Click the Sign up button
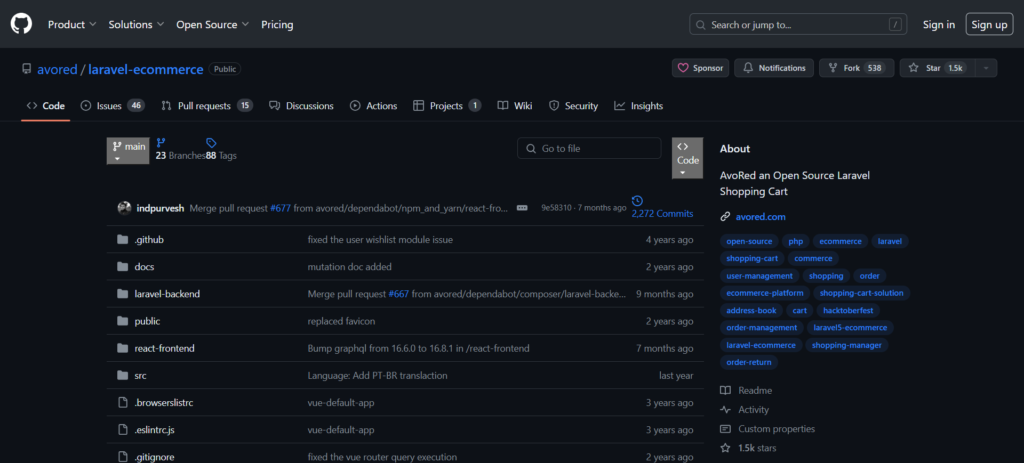This screenshot has width=1024, height=463. [x=989, y=24]
